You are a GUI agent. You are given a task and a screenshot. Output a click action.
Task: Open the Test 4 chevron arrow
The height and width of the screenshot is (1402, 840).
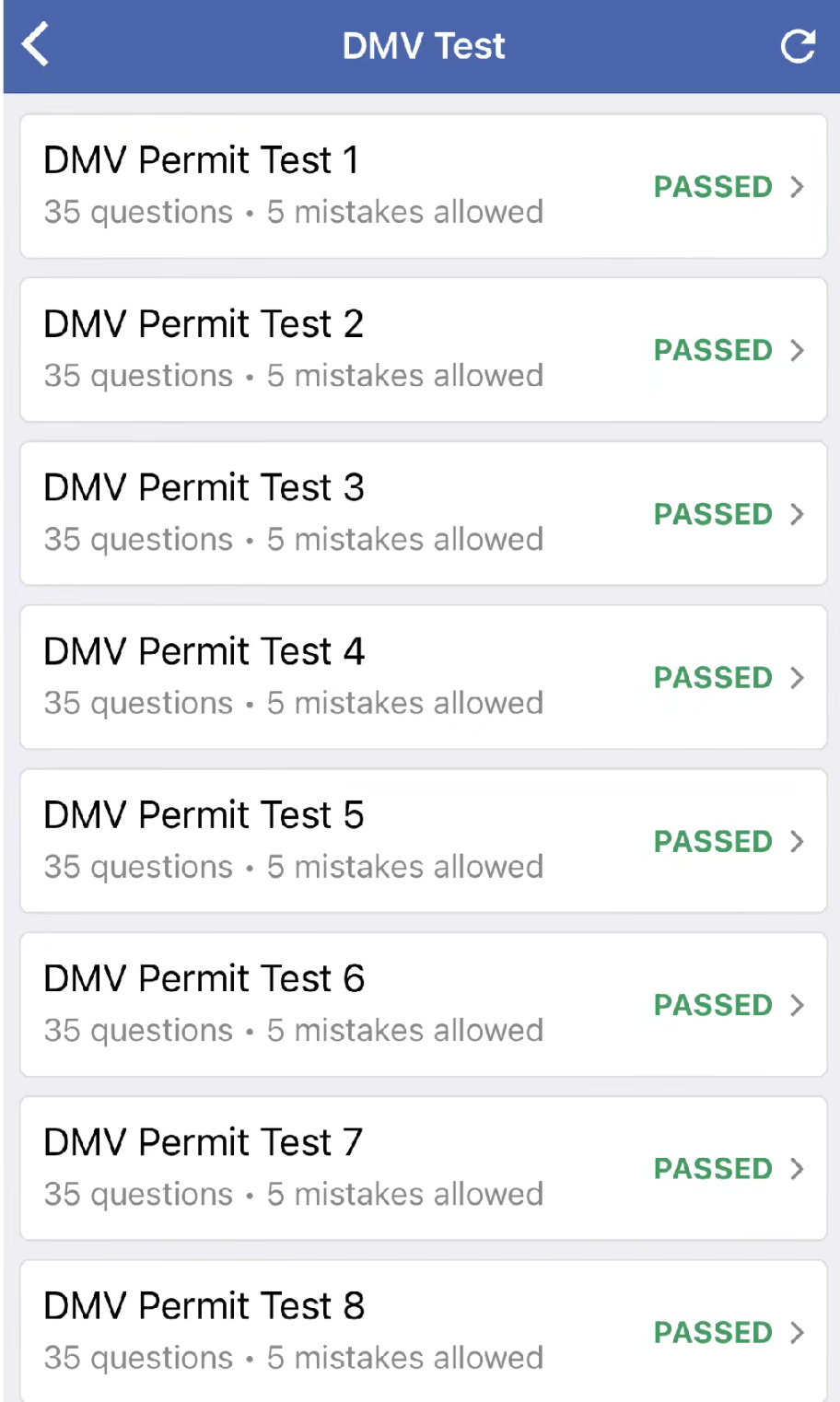click(798, 678)
